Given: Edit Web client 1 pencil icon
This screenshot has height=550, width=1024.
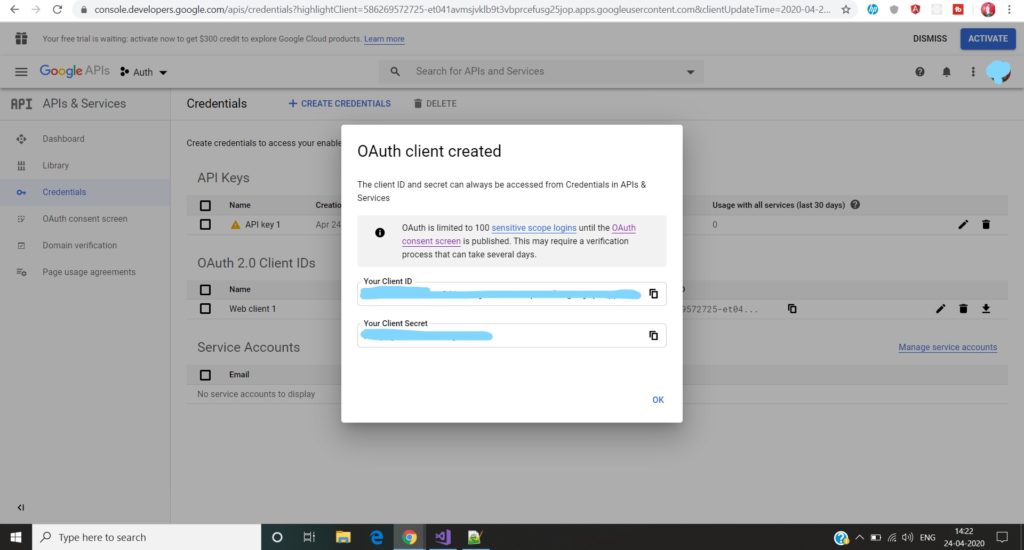Looking at the screenshot, I should [940, 309].
